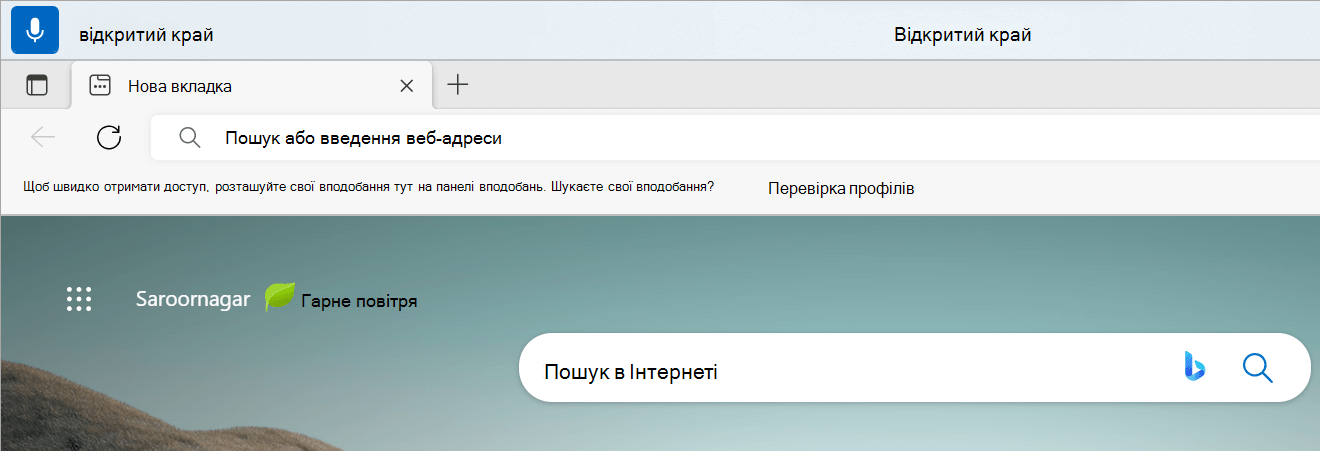Open Гарне повітря air quality info

[359, 300]
